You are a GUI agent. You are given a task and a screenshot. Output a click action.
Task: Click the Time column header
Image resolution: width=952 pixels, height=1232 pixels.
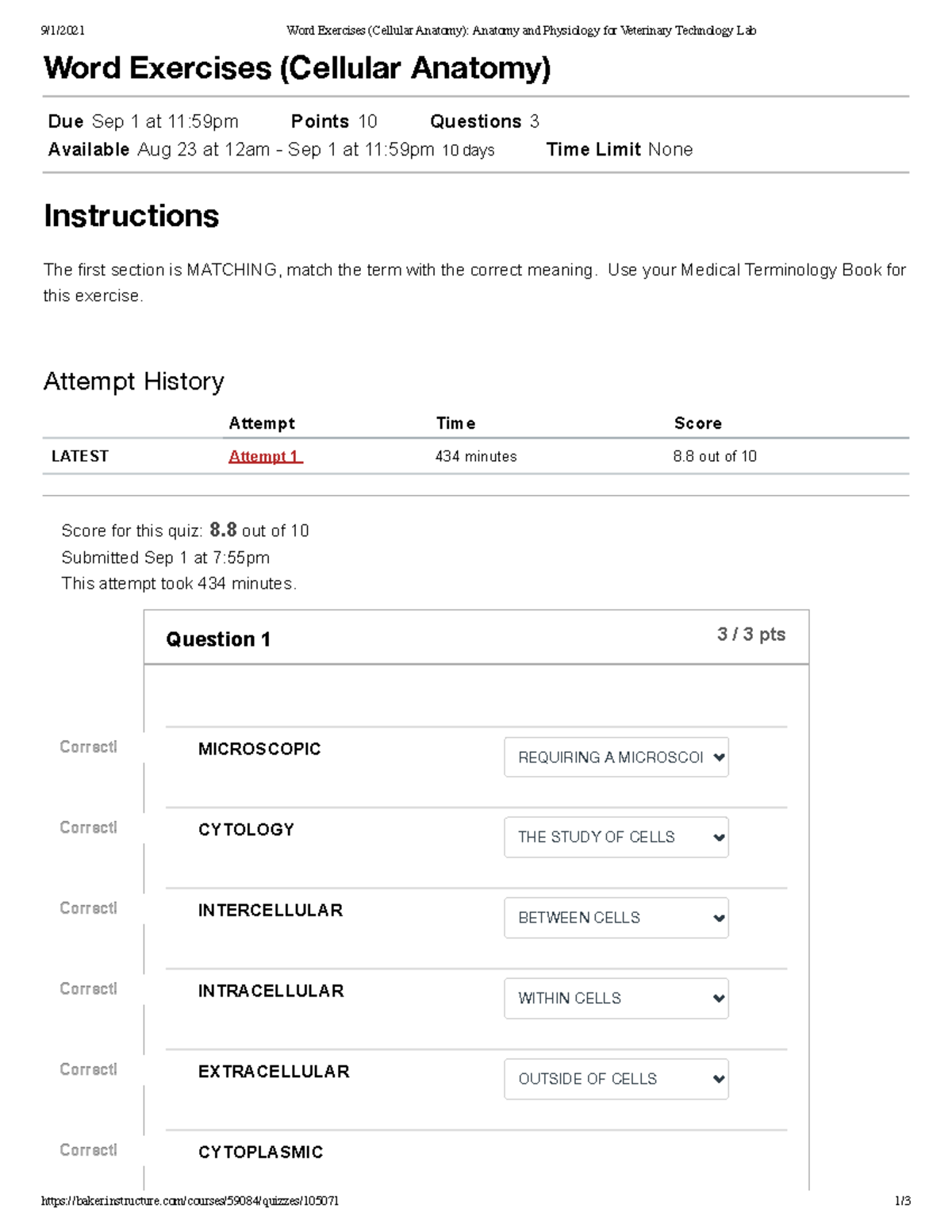pos(455,424)
